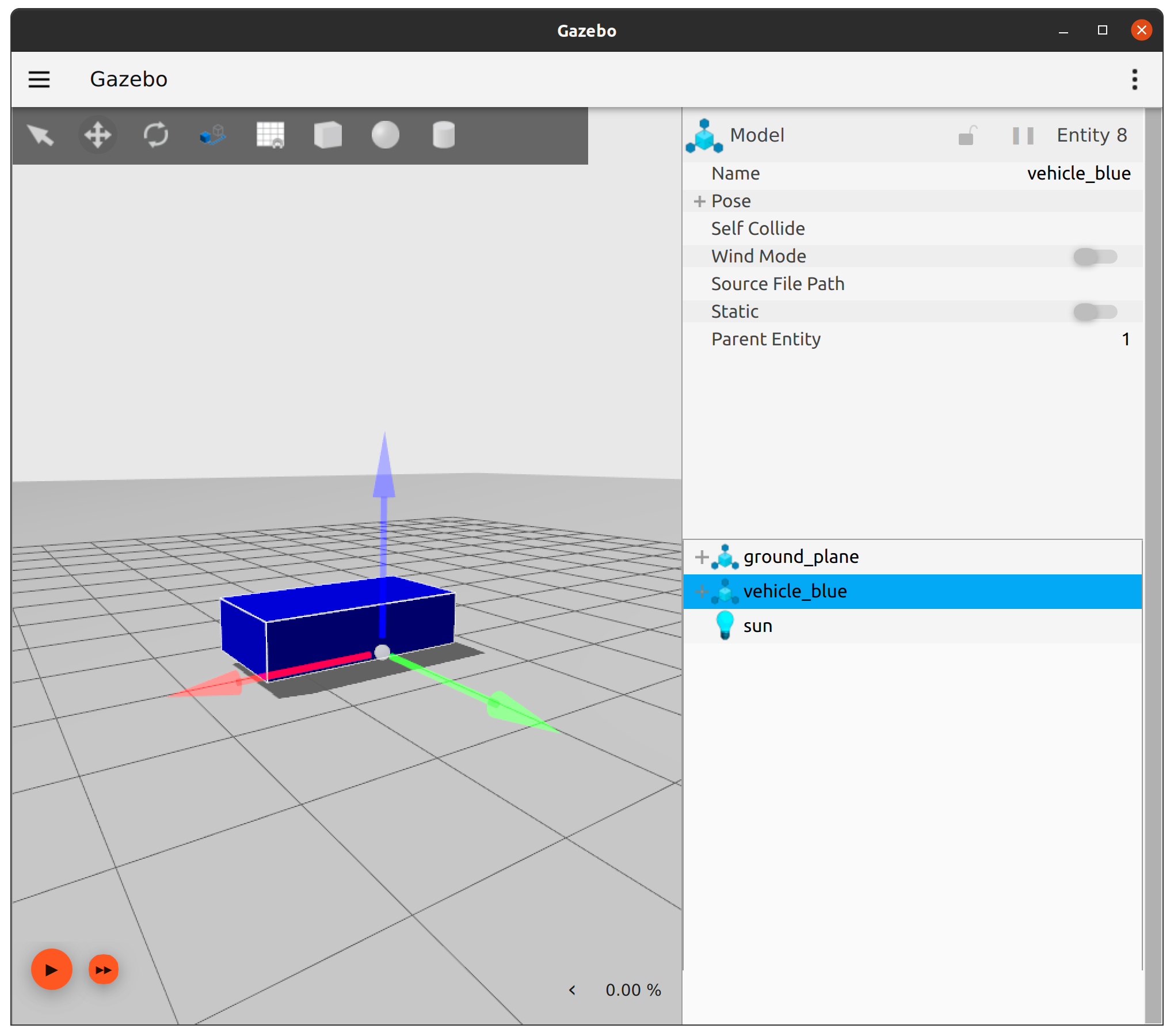Toggle the Static switch
Screen dimensions: 1174x1036
pyautogui.click(x=1095, y=311)
